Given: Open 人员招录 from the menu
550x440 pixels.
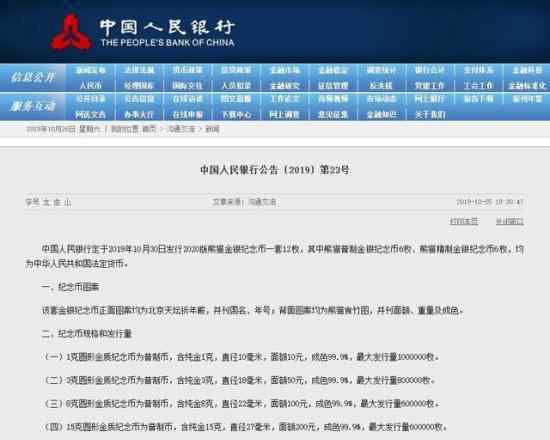Looking at the screenshot, I should (x=236, y=85).
